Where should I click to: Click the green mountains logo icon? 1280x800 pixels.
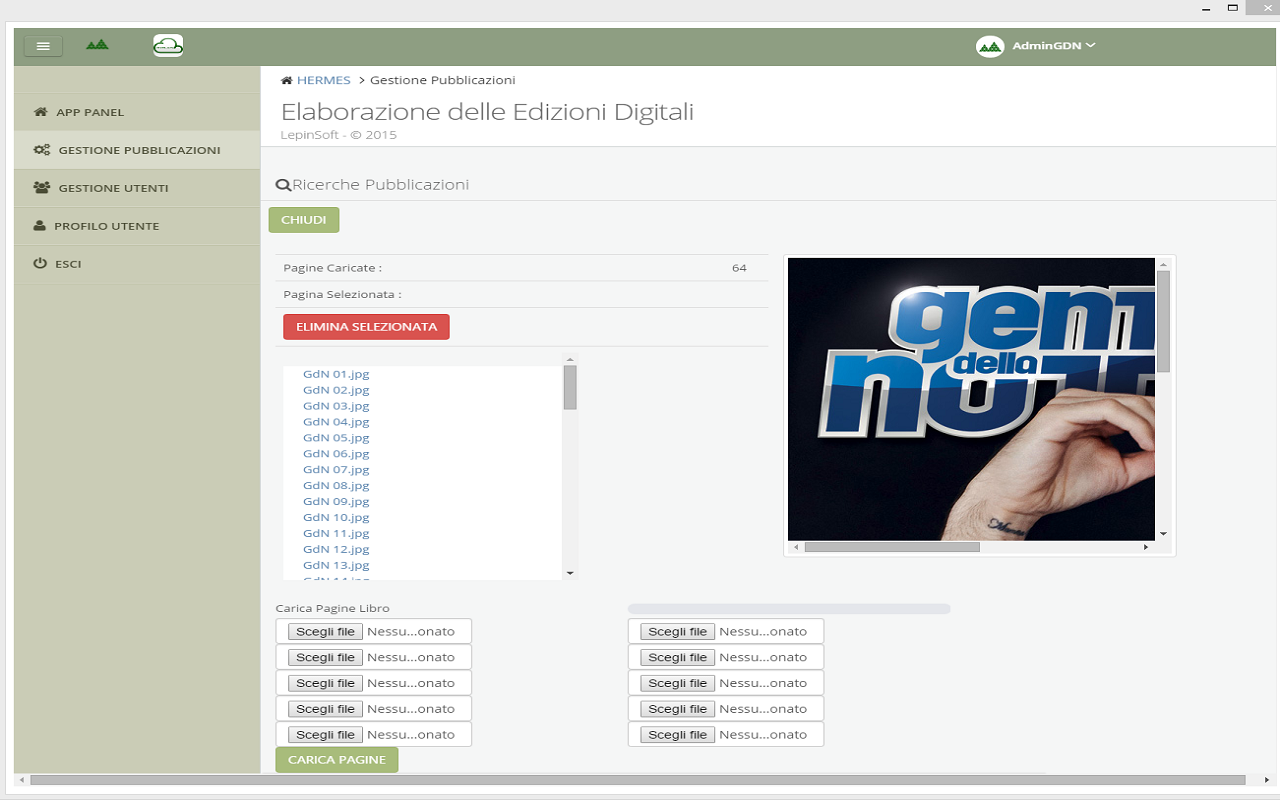[x=97, y=45]
